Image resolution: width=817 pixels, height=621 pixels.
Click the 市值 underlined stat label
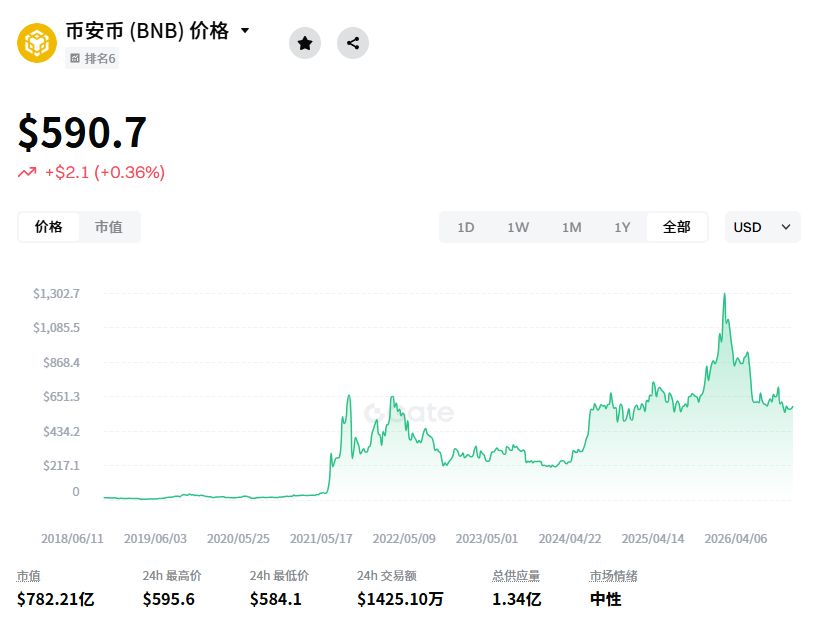click(x=29, y=576)
